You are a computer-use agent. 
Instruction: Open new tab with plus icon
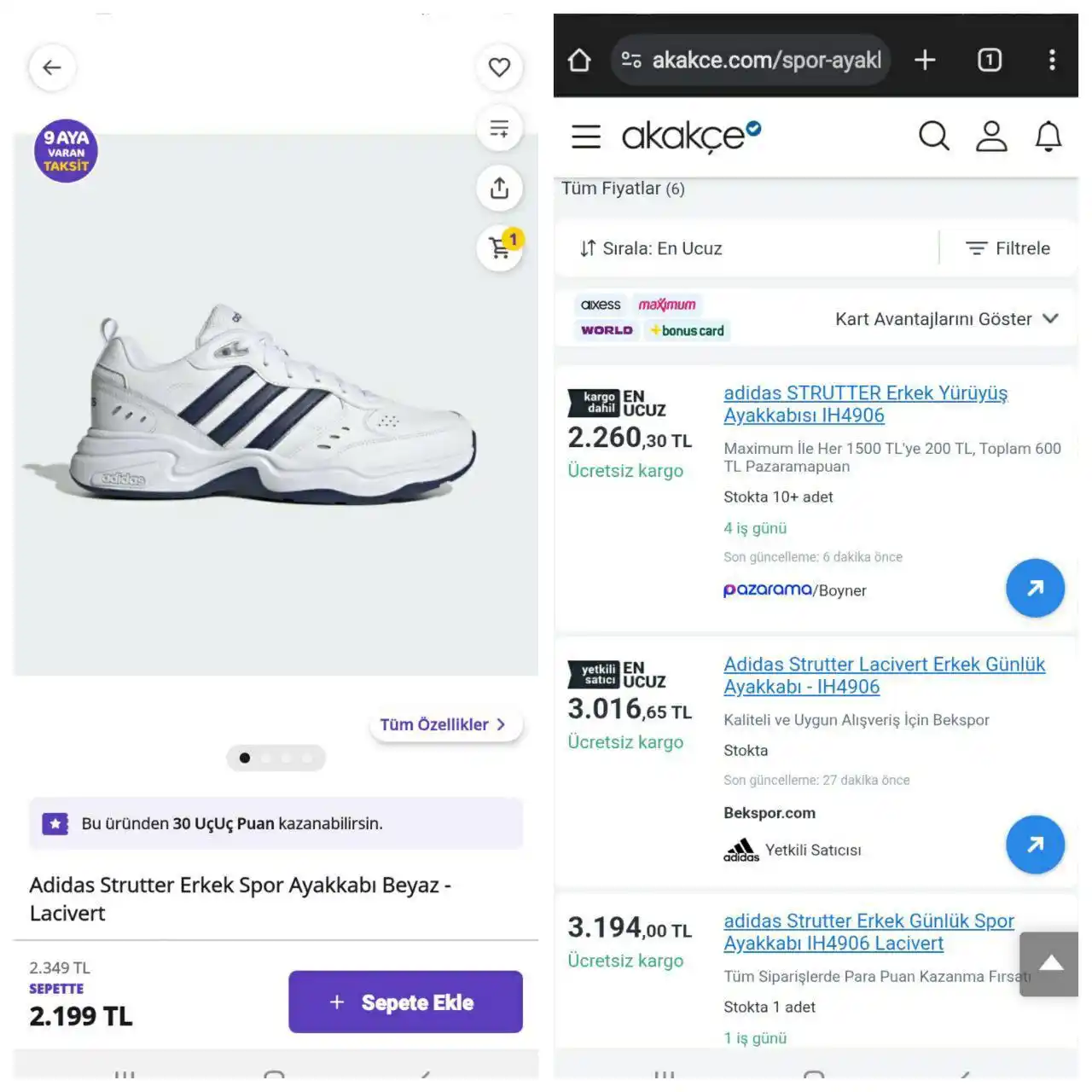pyautogui.click(x=925, y=60)
